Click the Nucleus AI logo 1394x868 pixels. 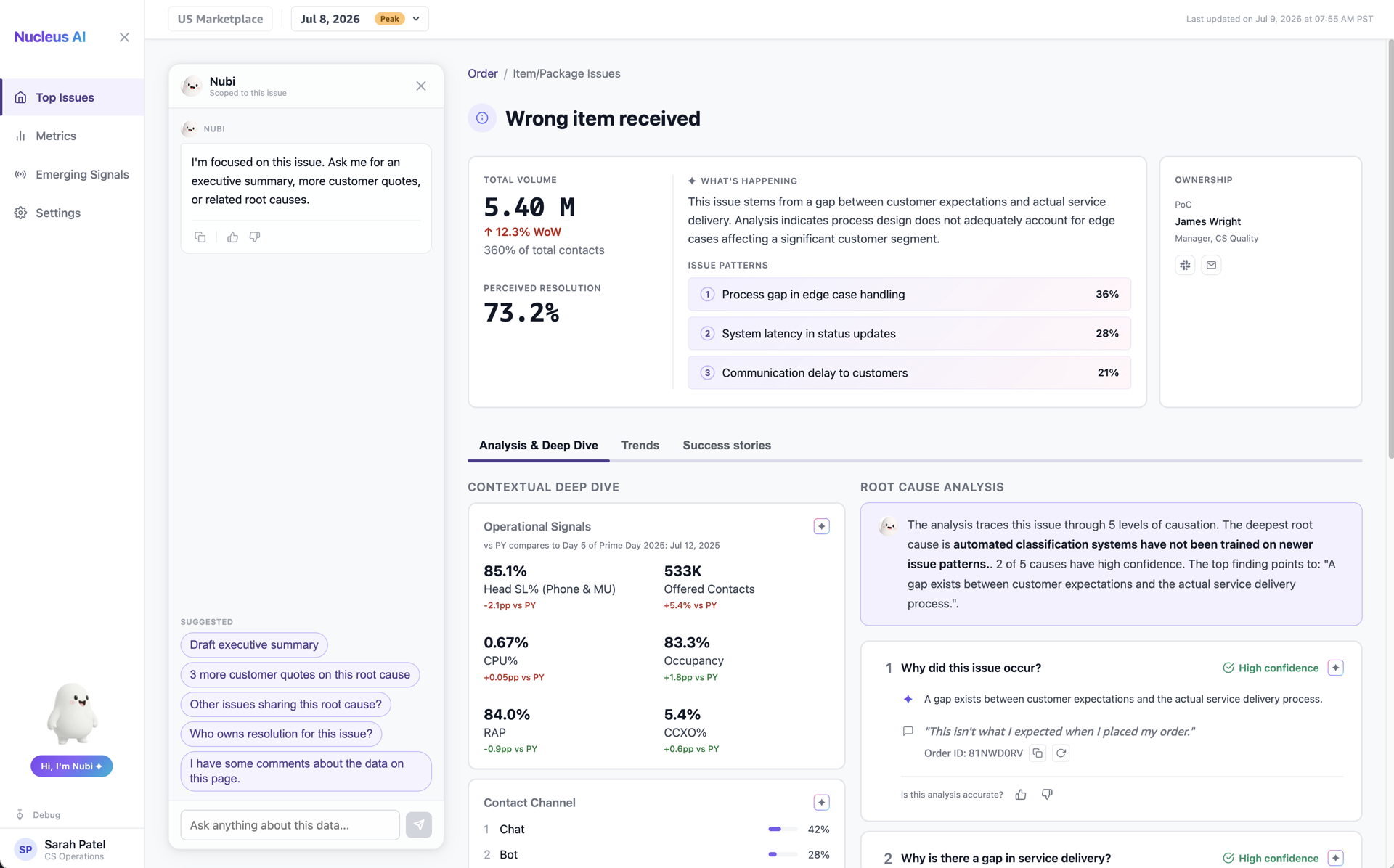(50, 37)
